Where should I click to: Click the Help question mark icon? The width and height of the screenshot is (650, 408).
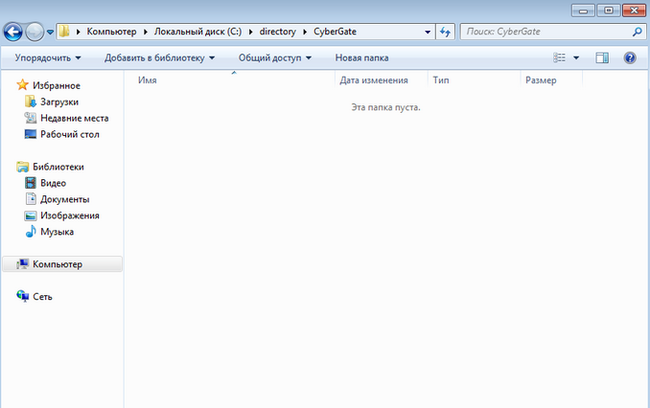tap(630, 58)
